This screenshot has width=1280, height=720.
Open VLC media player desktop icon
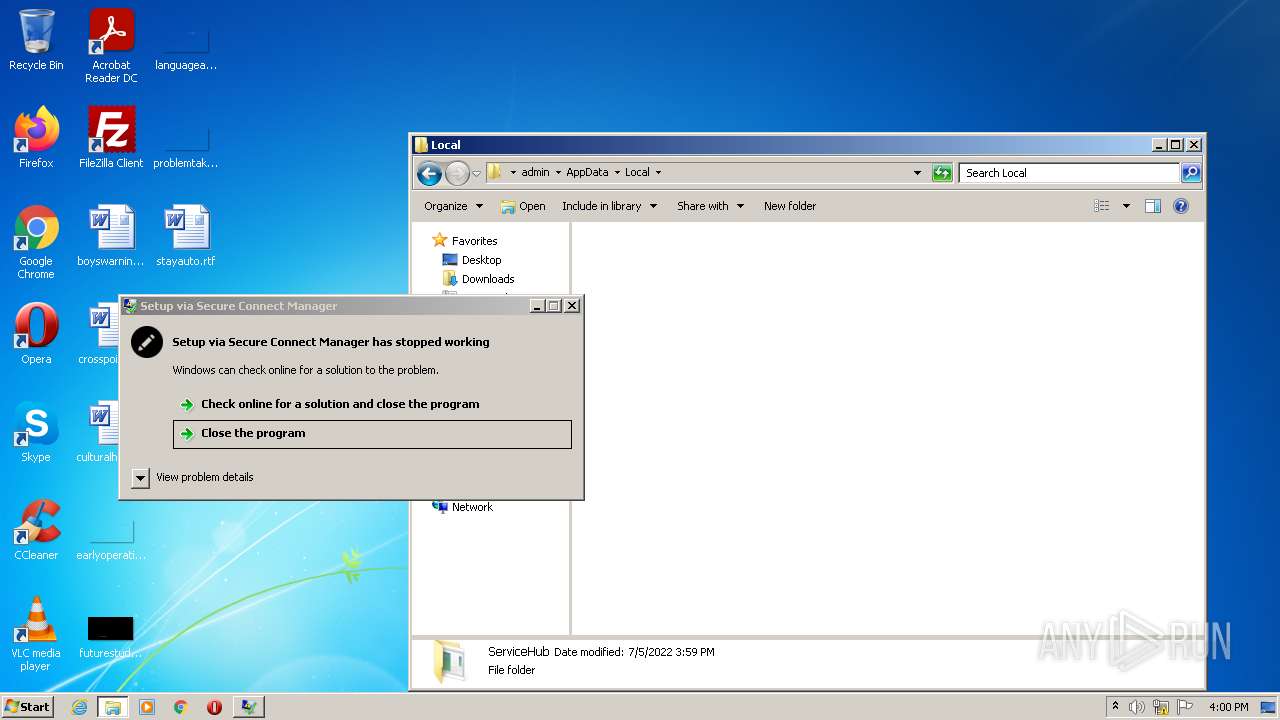tap(36, 634)
